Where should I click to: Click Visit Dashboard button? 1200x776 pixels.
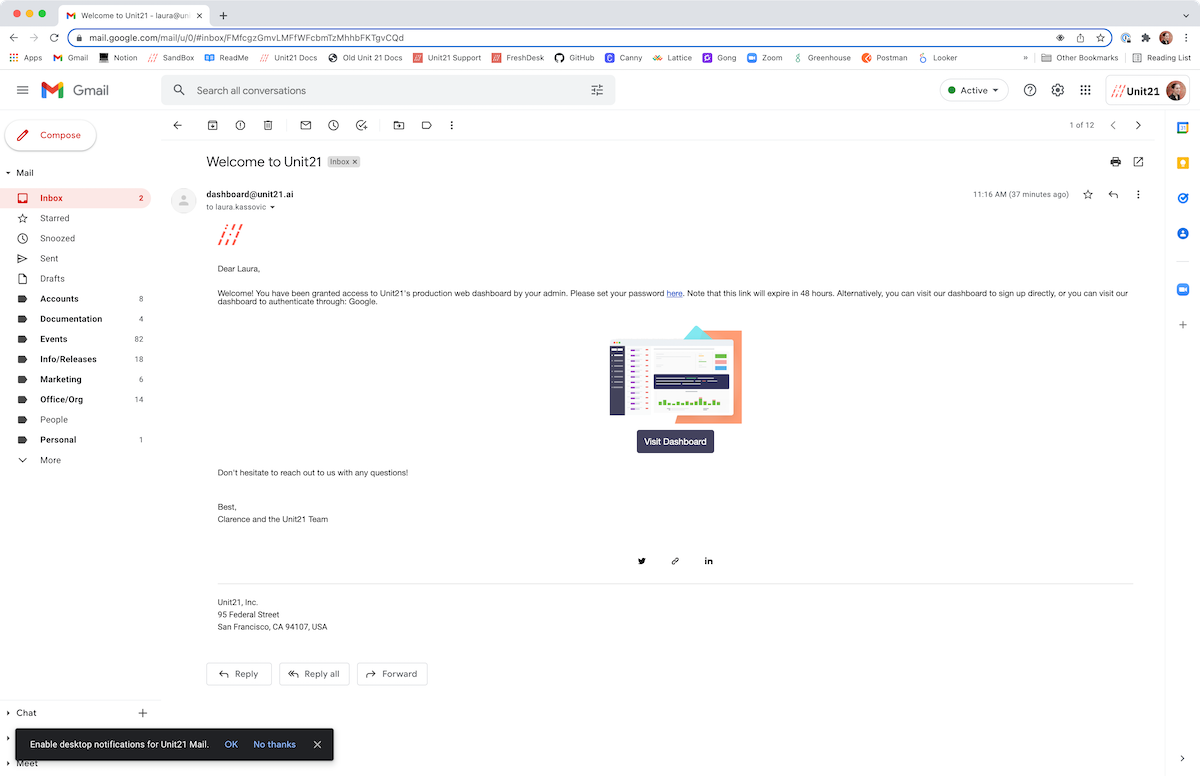(675, 441)
